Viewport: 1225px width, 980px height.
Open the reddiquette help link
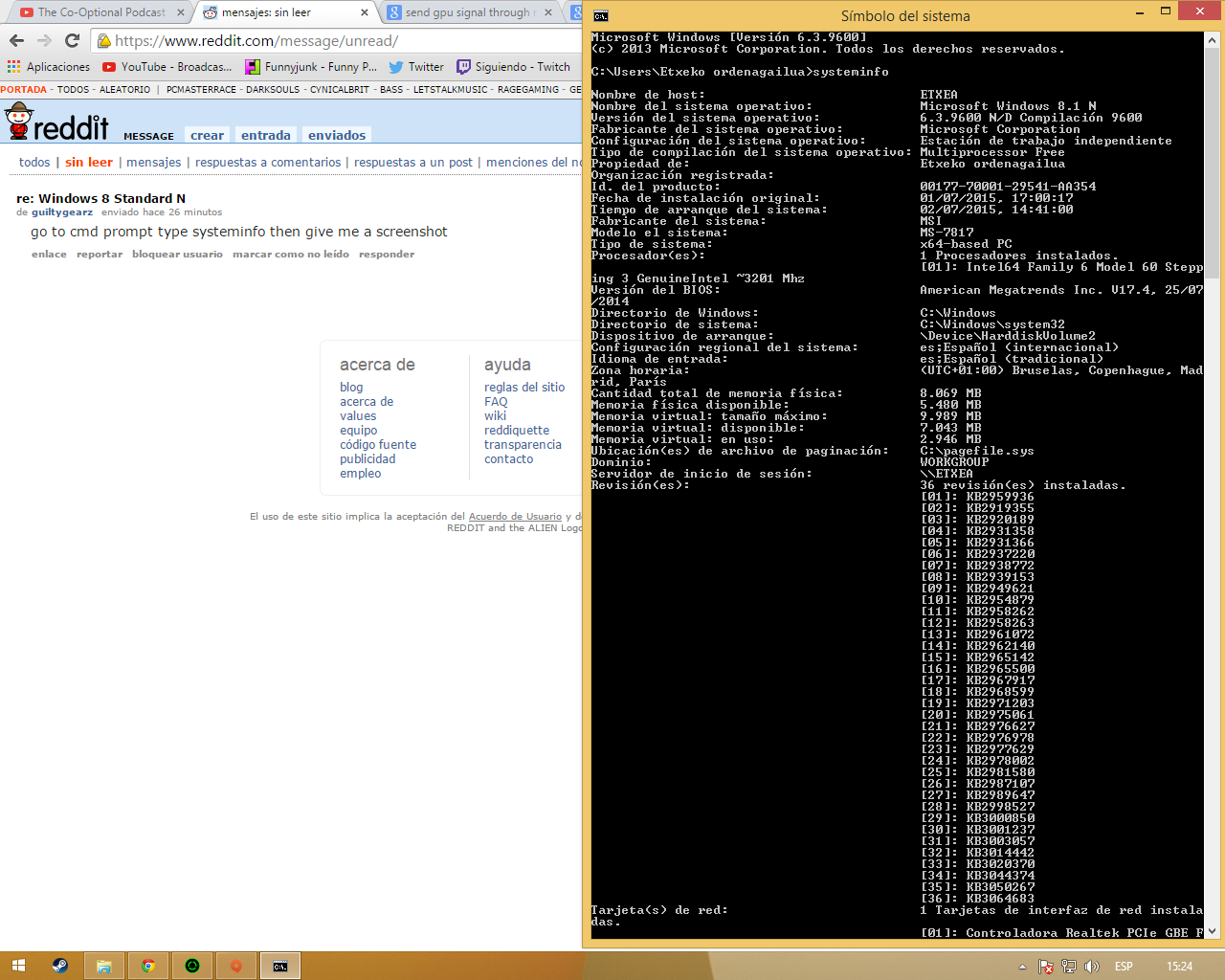[x=517, y=431]
